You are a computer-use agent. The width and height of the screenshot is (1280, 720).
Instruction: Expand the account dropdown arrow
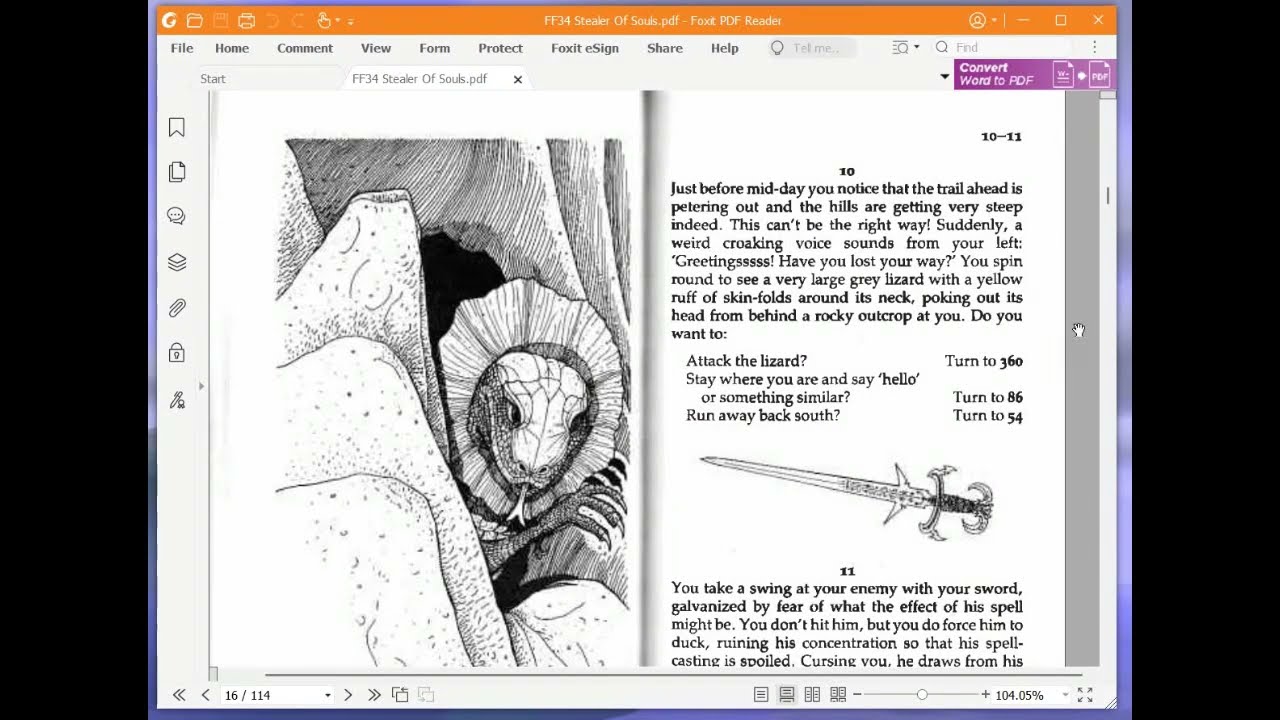(994, 21)
